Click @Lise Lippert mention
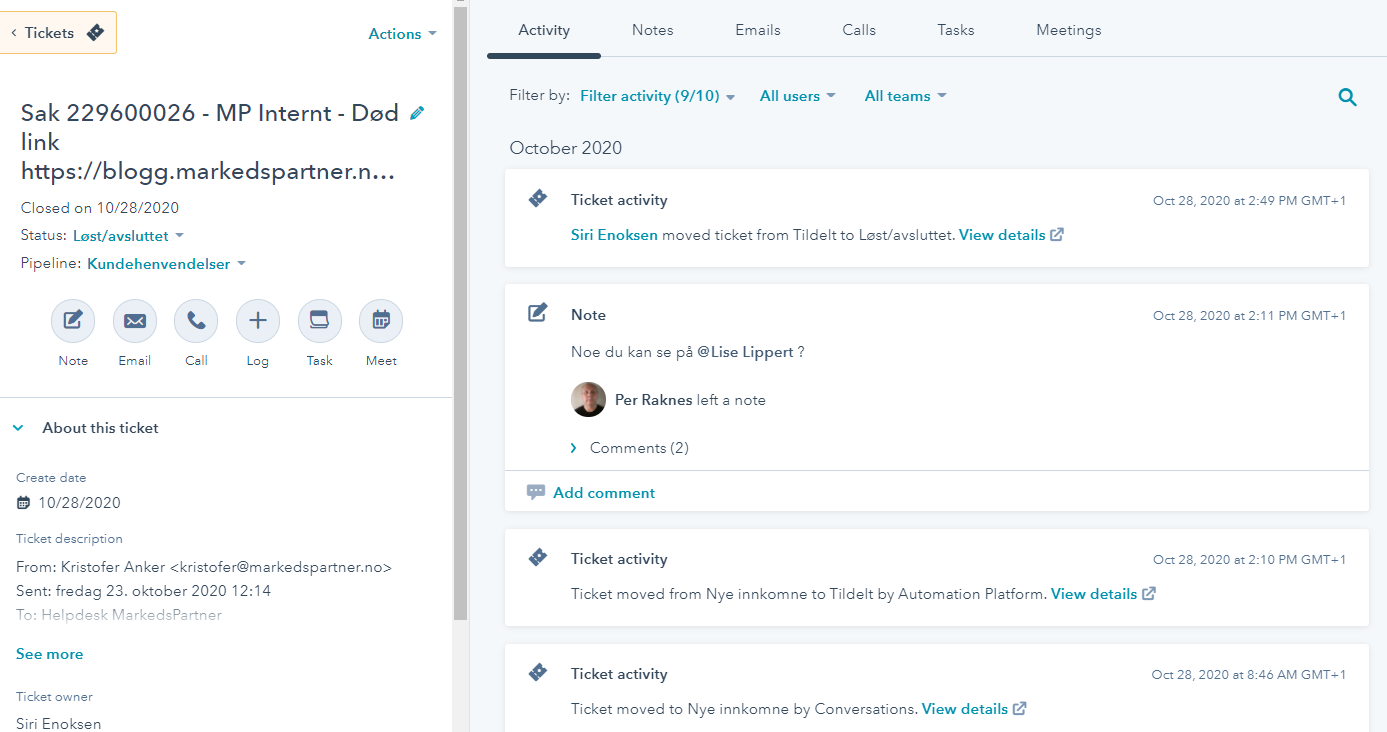 point(745,352)
